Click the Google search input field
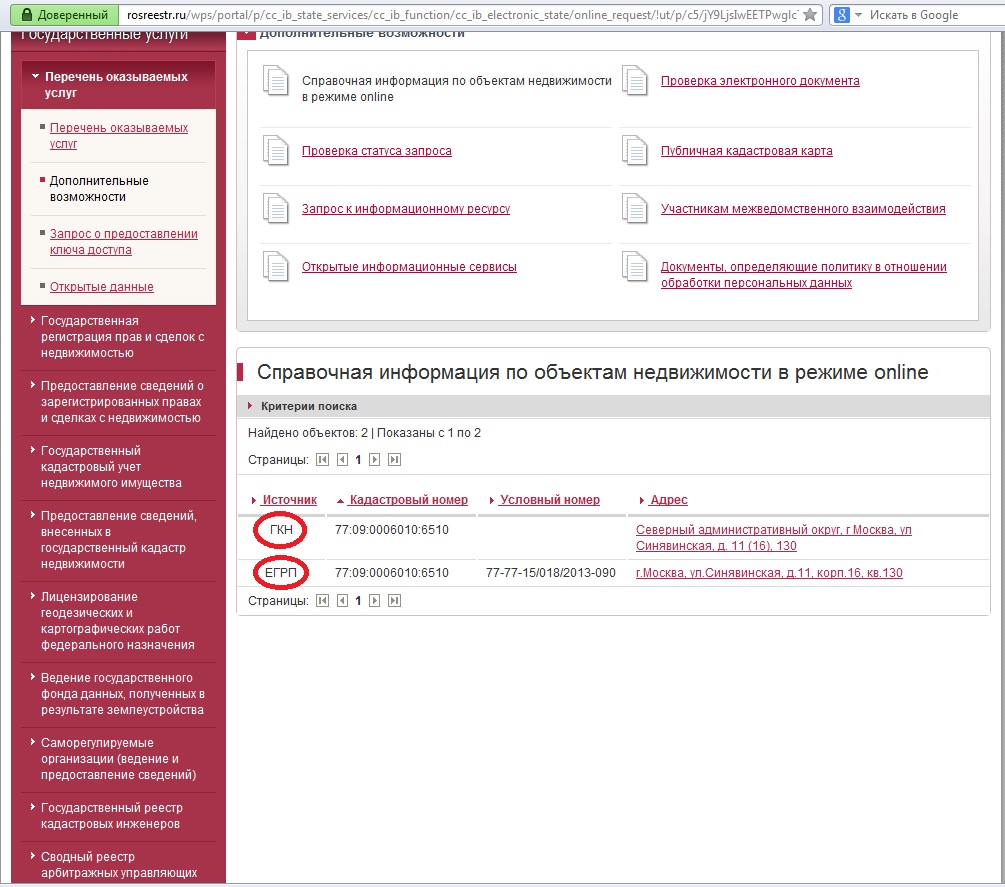 [x=930, y=15]
